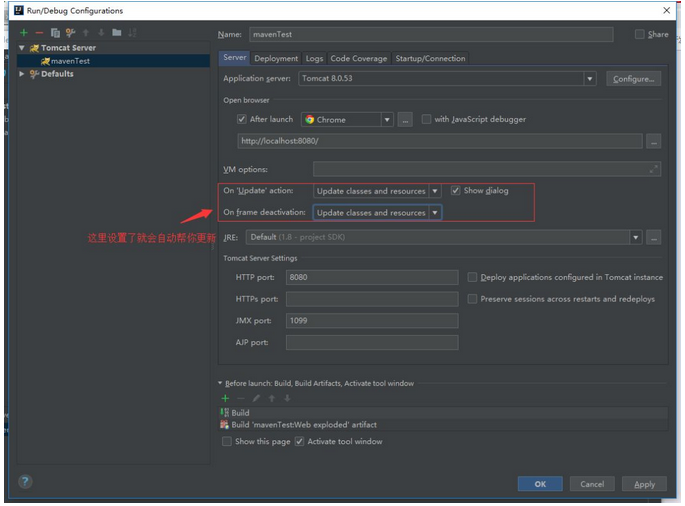Move the configuration up with the arrow icon
This screenshot has width=685, height=506.
coord(86,33)
